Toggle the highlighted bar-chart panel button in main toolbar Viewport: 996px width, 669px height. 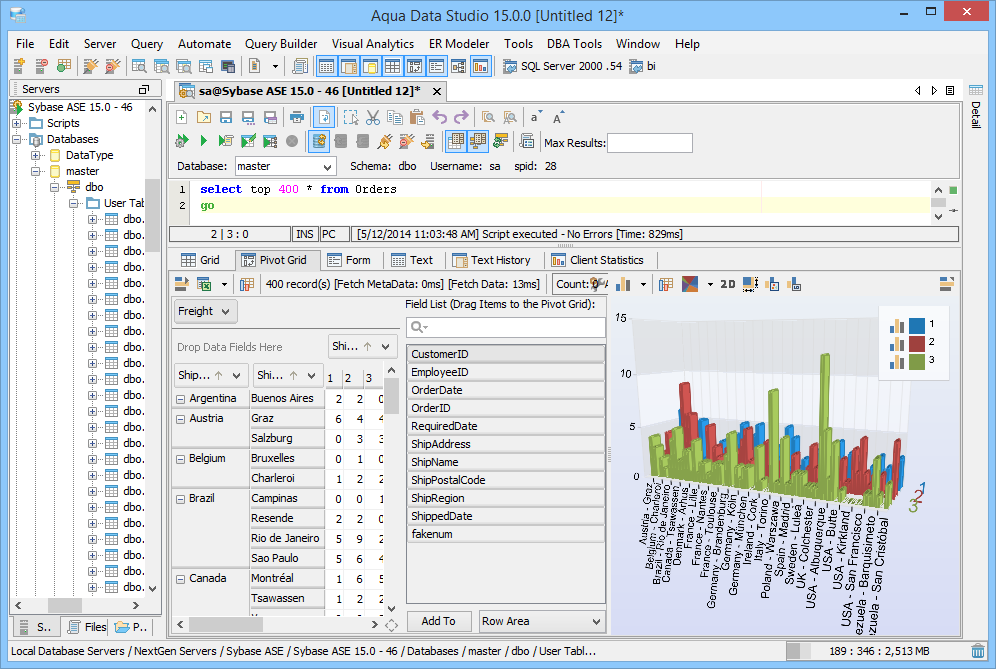click(480, 66)
